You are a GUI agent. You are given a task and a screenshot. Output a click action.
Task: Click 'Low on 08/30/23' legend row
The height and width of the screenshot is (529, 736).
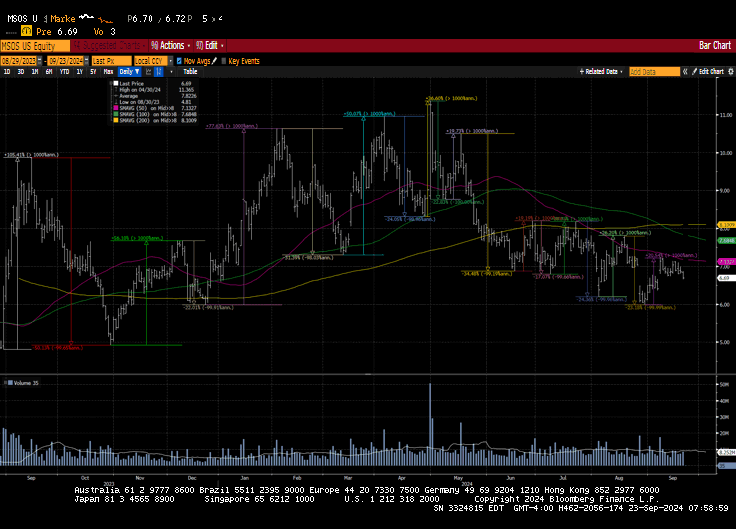[x=154, y=102]
